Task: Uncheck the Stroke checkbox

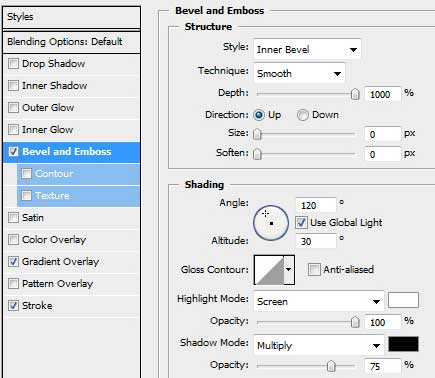Action: 13,305
